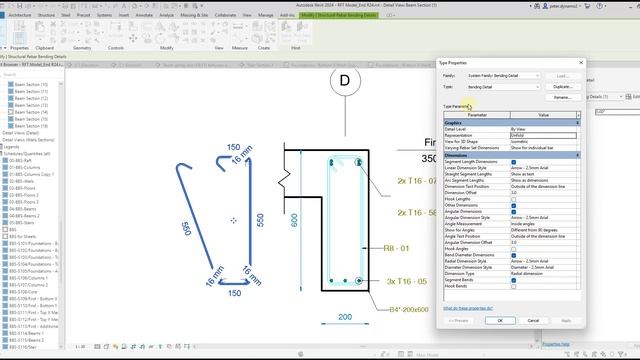This screenshot has height=360, width=640.
Task: Enable the Hook Angles checkbox
Action: click(x=513, y=249)
